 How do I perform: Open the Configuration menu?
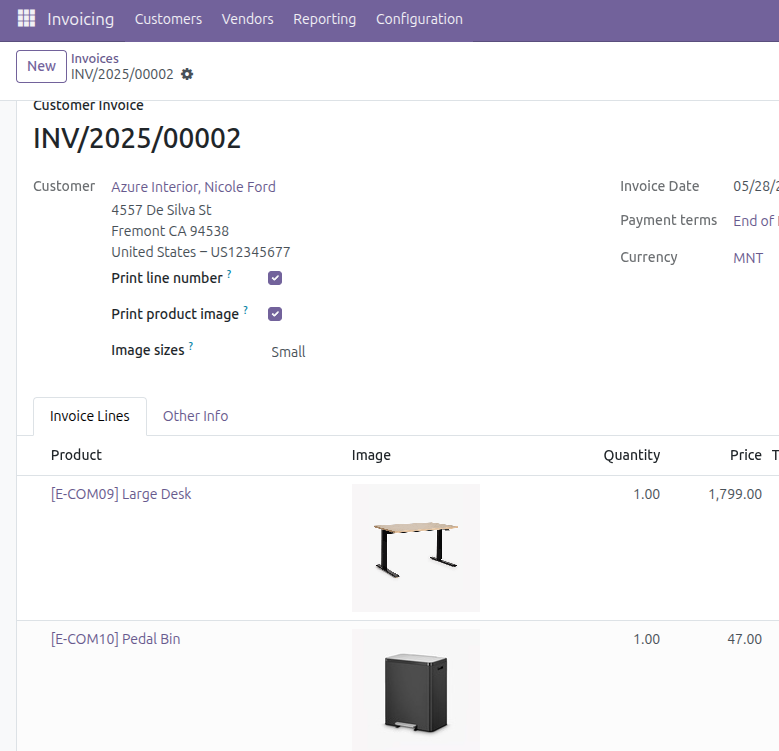[x=419, y=19]
